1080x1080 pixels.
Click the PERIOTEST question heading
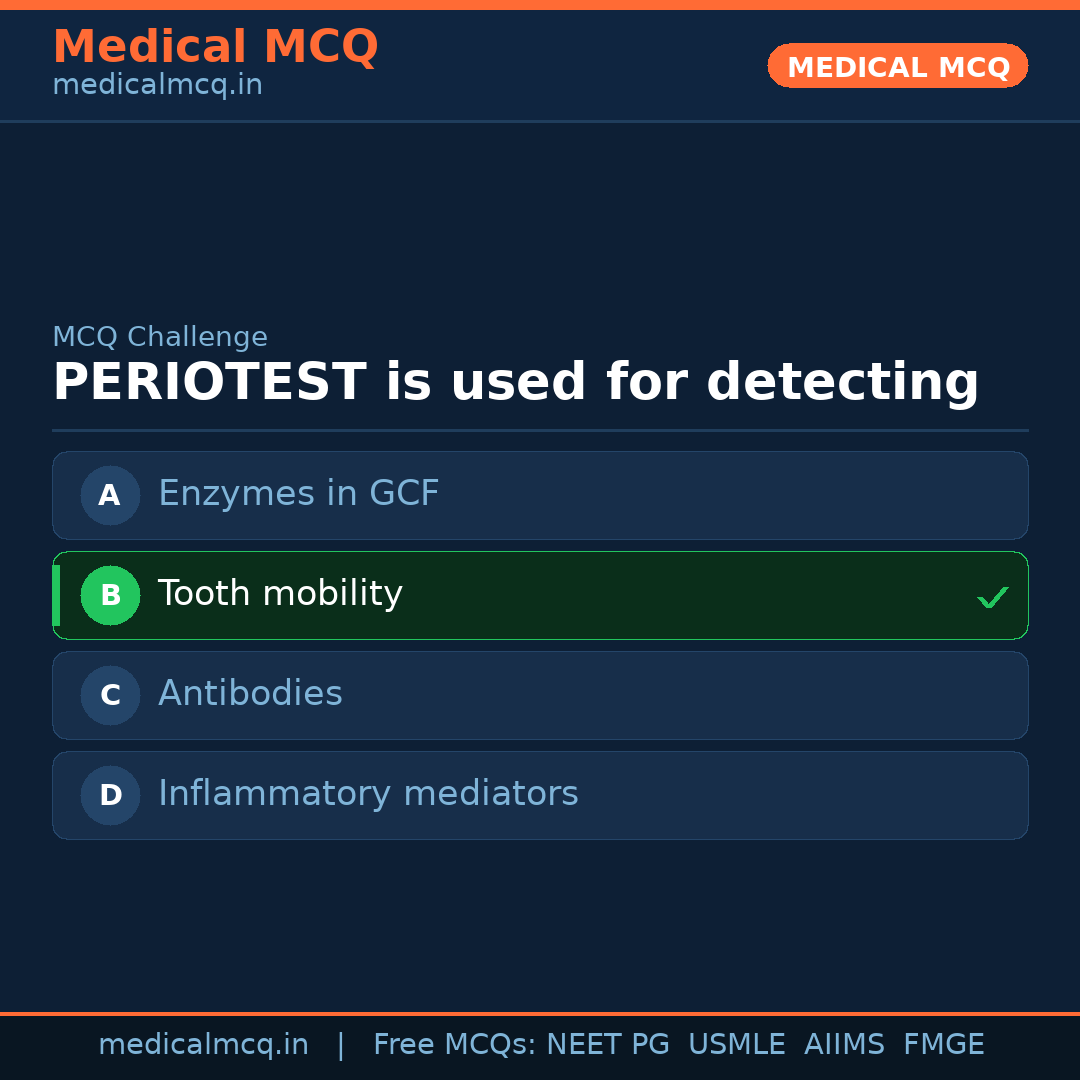point(515,383)
